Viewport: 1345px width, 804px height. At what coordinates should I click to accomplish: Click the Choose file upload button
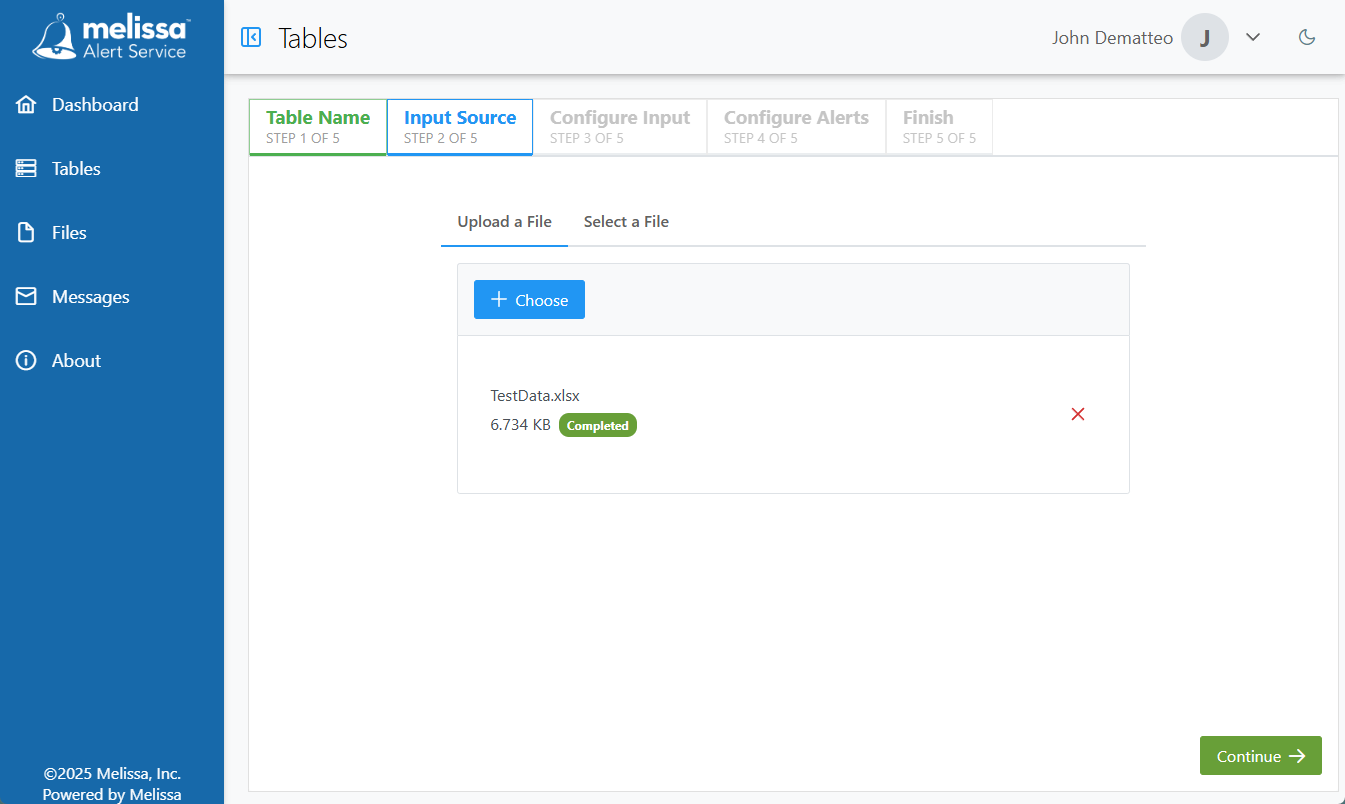tap(529, 299)
